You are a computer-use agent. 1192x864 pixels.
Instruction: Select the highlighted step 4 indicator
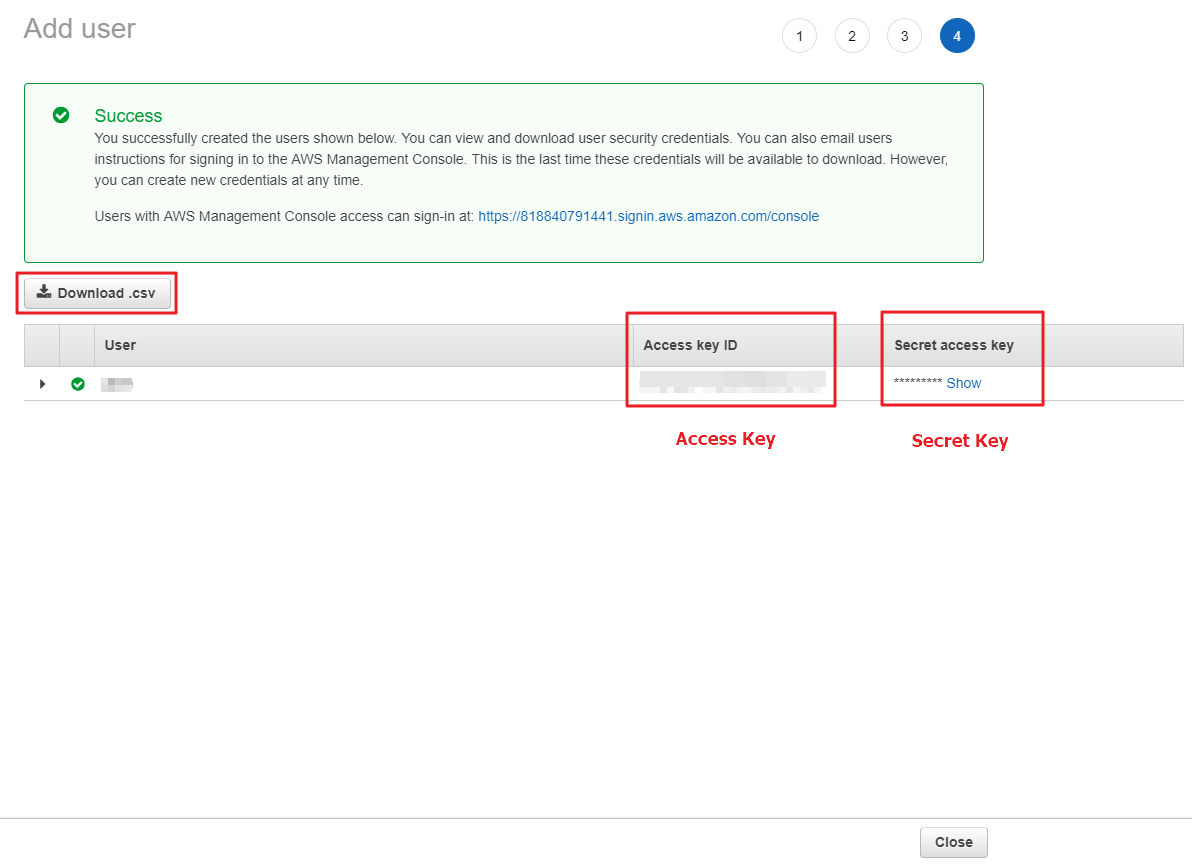click(957, 36)
